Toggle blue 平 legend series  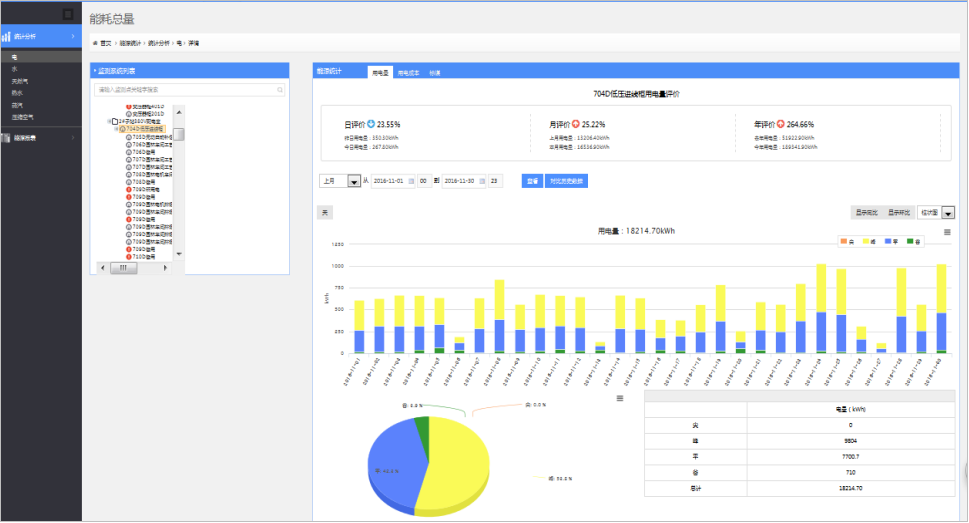(x=892, y=242)
